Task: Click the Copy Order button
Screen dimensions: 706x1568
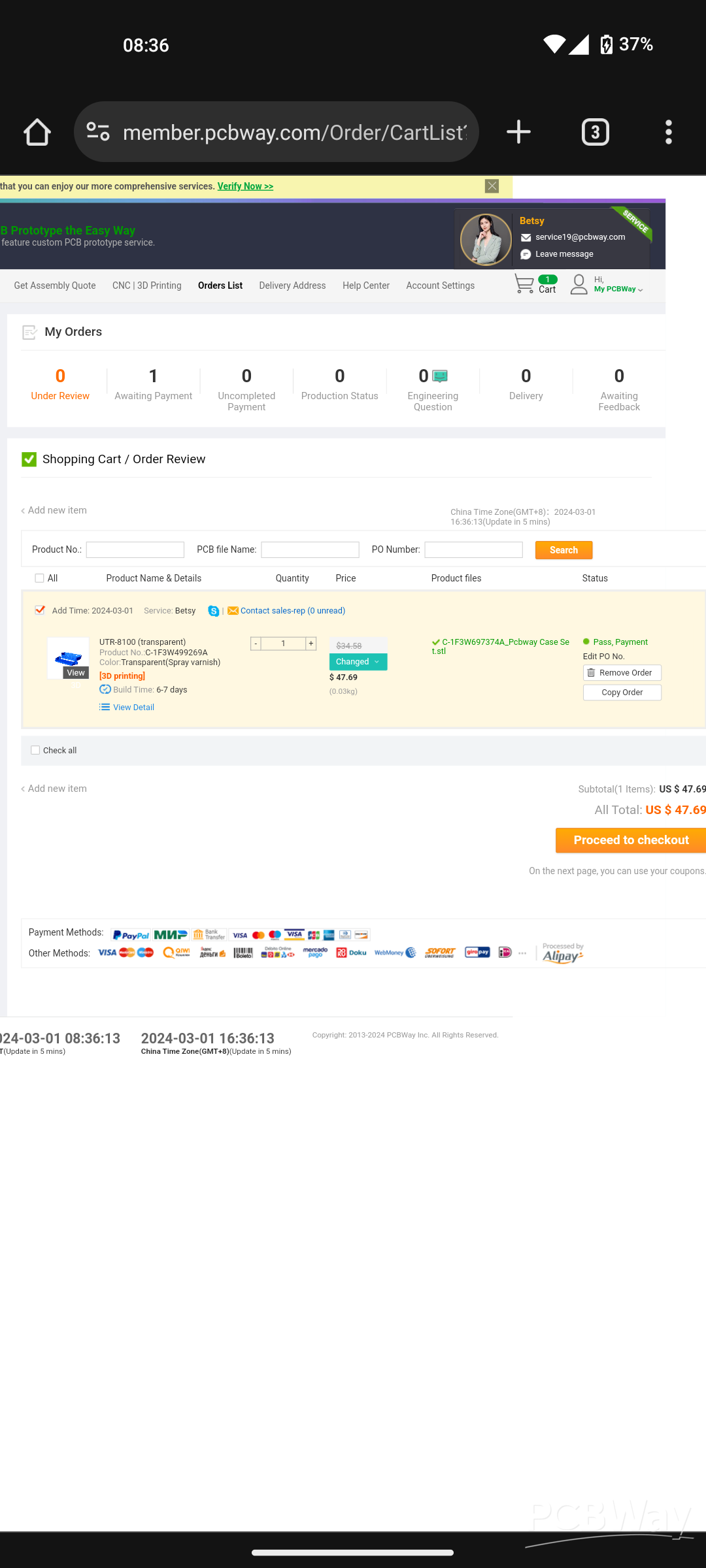Action: coord(622,693)
